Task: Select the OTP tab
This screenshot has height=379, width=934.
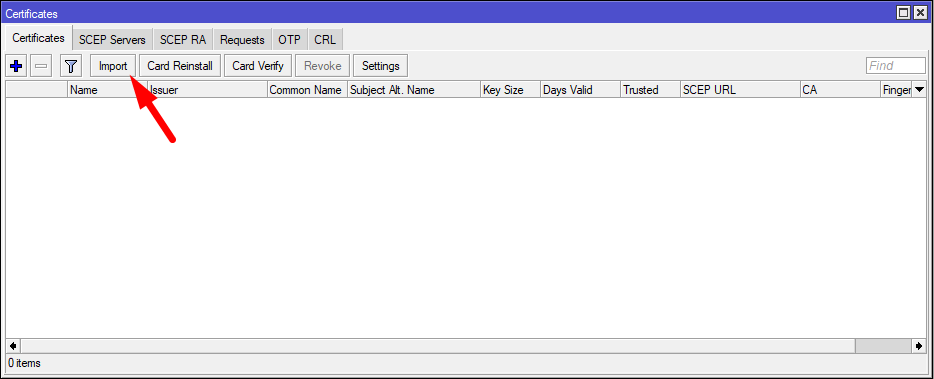Action: (289, 40)
